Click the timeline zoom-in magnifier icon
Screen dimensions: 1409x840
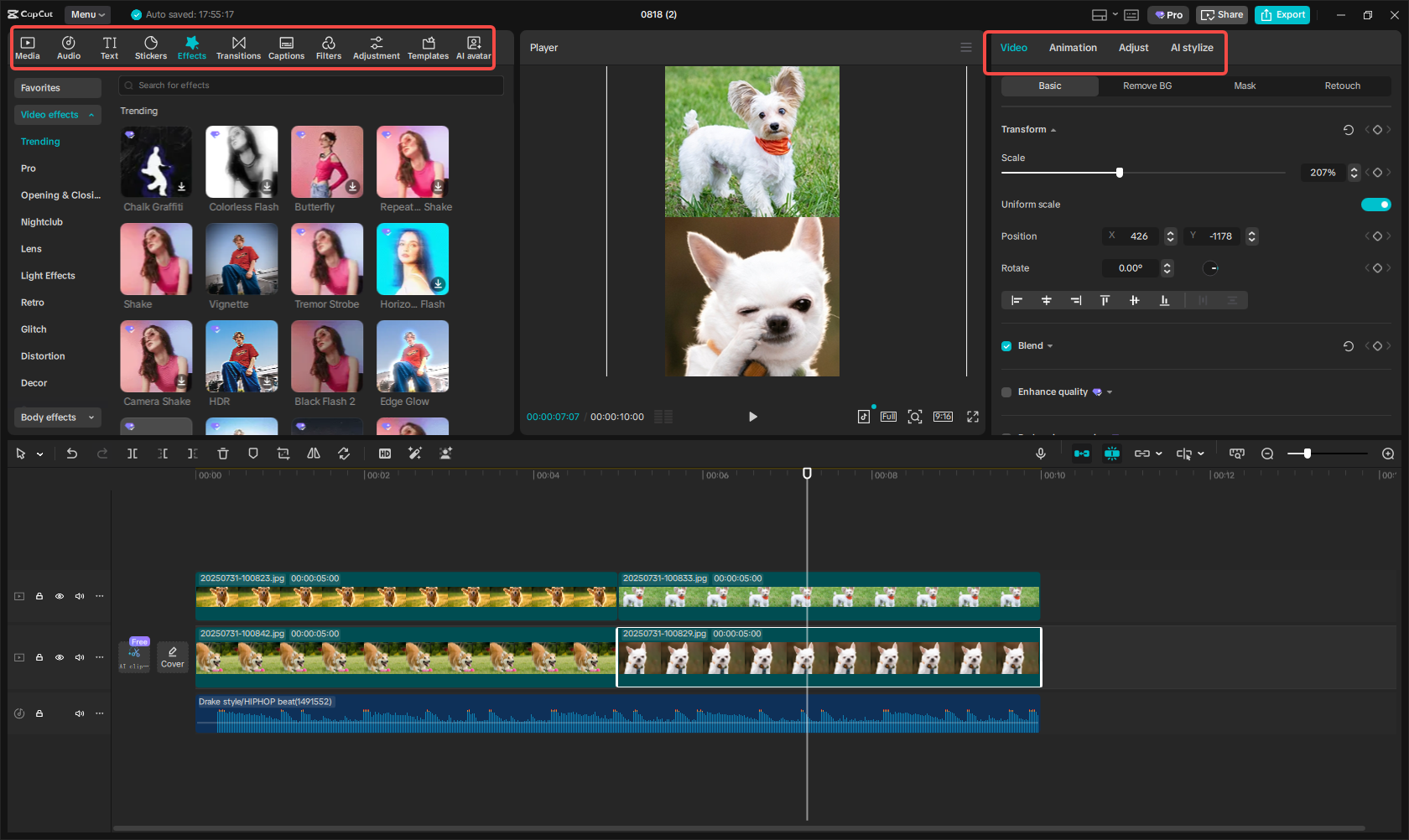[x=1388, y=454]
